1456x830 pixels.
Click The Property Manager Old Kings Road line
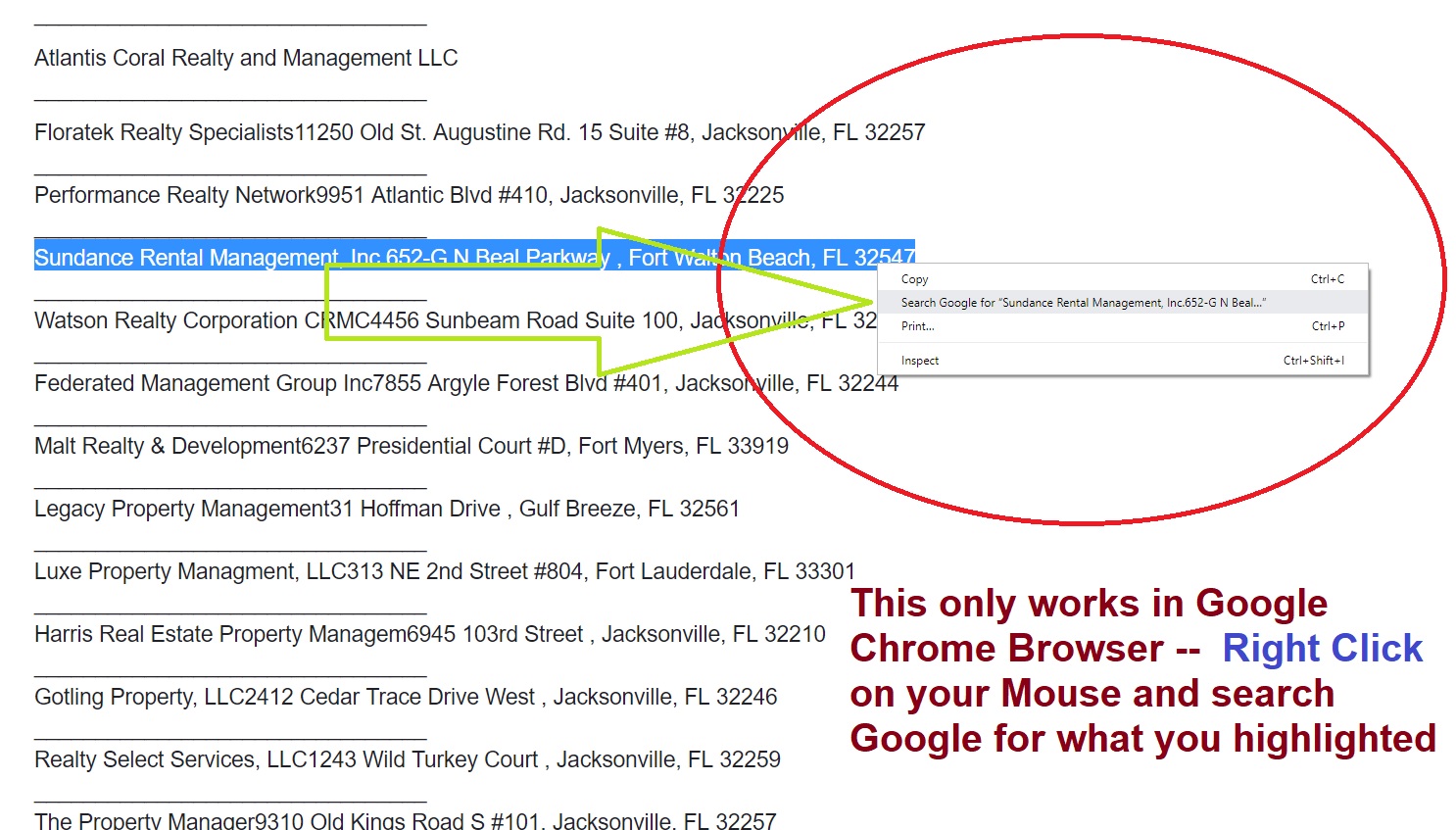[406, 820]
